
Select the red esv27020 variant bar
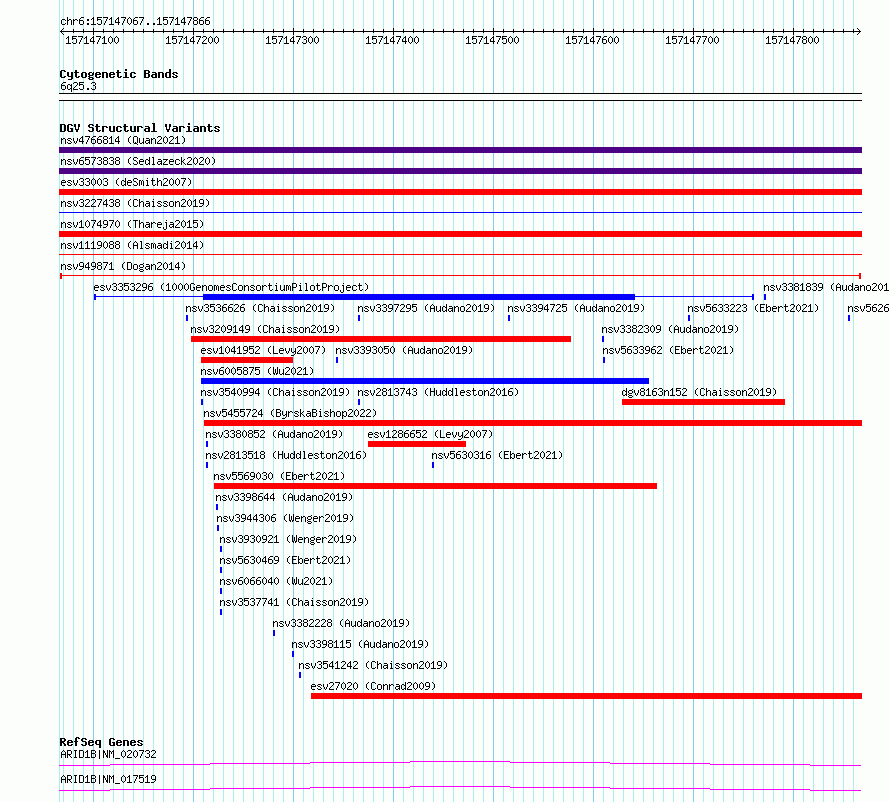[x=586, y=696]
